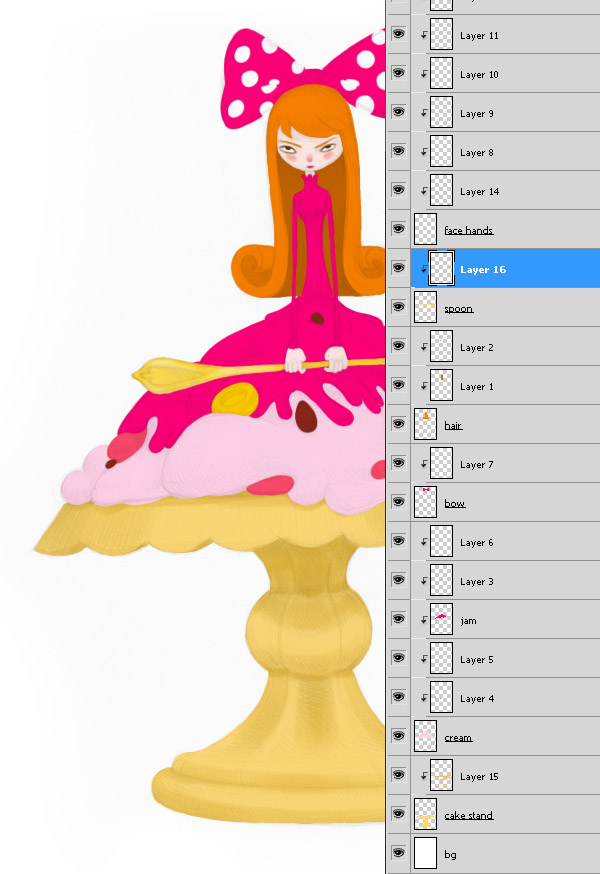600x874 pixels.
Task: Click the face hands layer thumbnail
Action: 425,229
